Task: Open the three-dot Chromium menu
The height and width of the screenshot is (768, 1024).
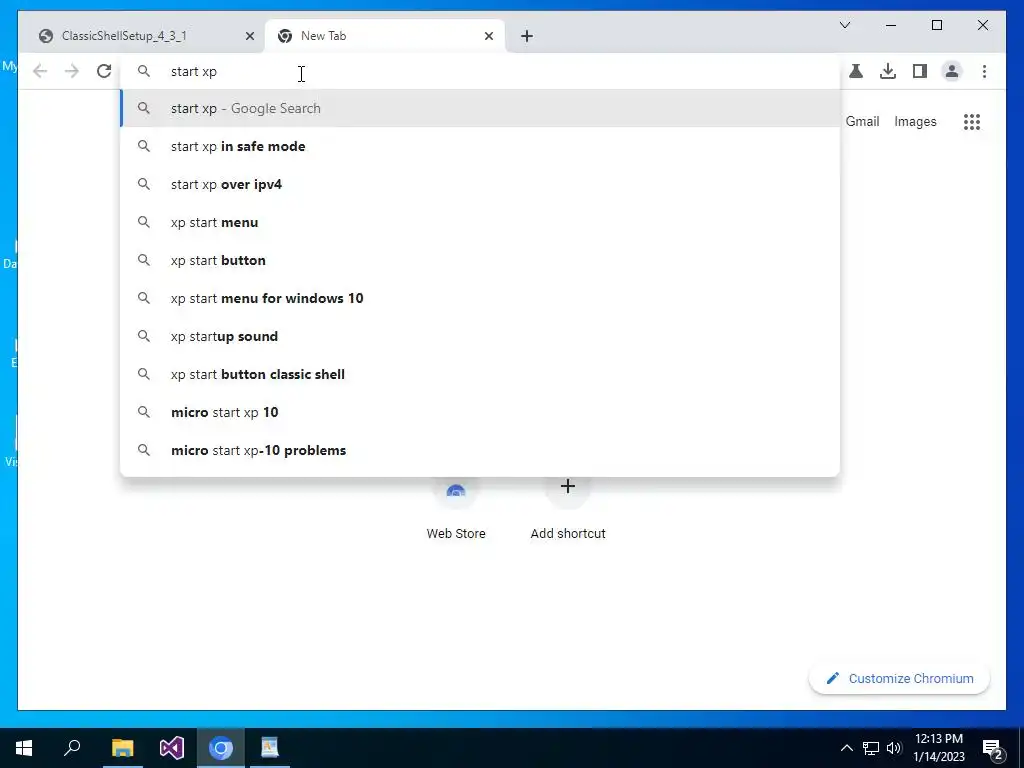Action: pos(984,71)
